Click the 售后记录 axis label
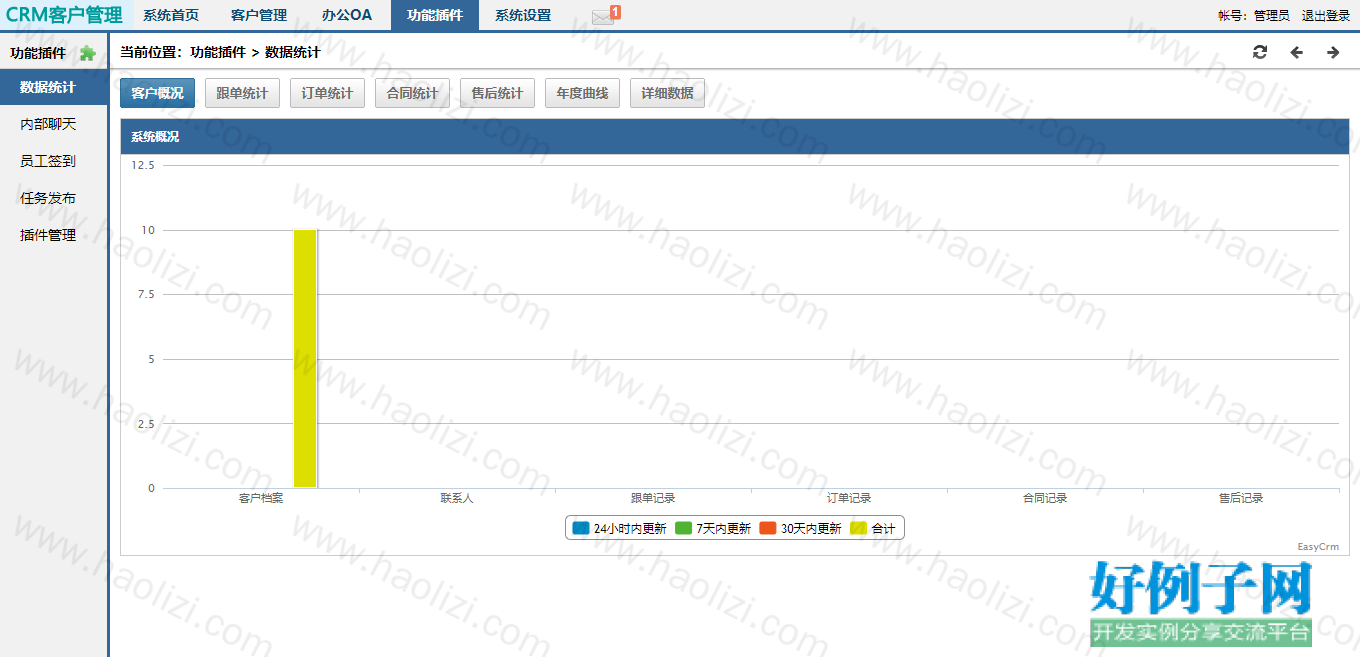This screenshot has height=657, width=1360. [1241, 498]
